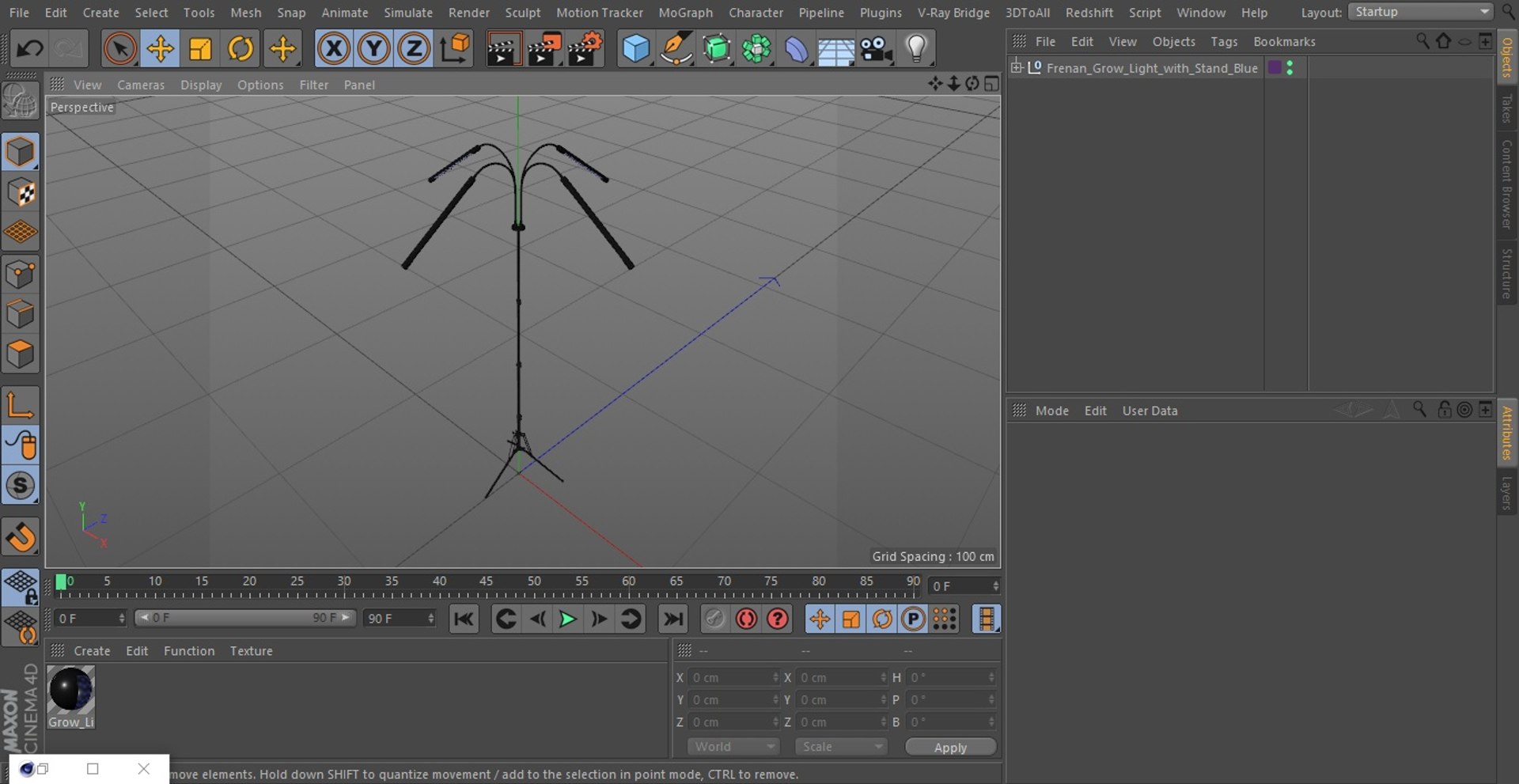The height and width of the screenshot is (784, 1519).
Task: Click the Workplane lock icon
Action: (21, 587)
